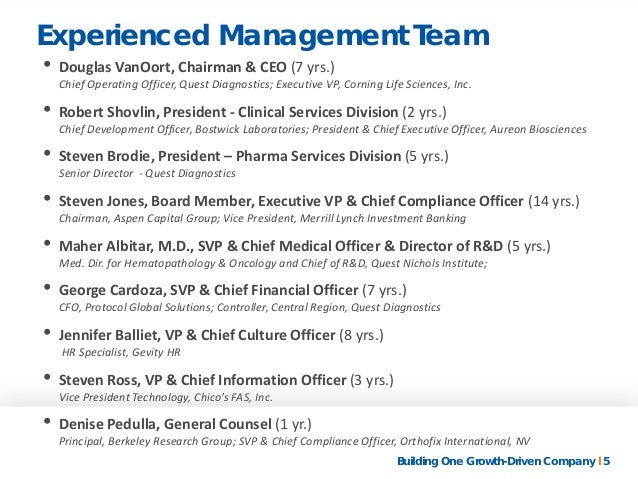
Task: Click the Bostwick Laboratories background description
Action: click(323, 129)
